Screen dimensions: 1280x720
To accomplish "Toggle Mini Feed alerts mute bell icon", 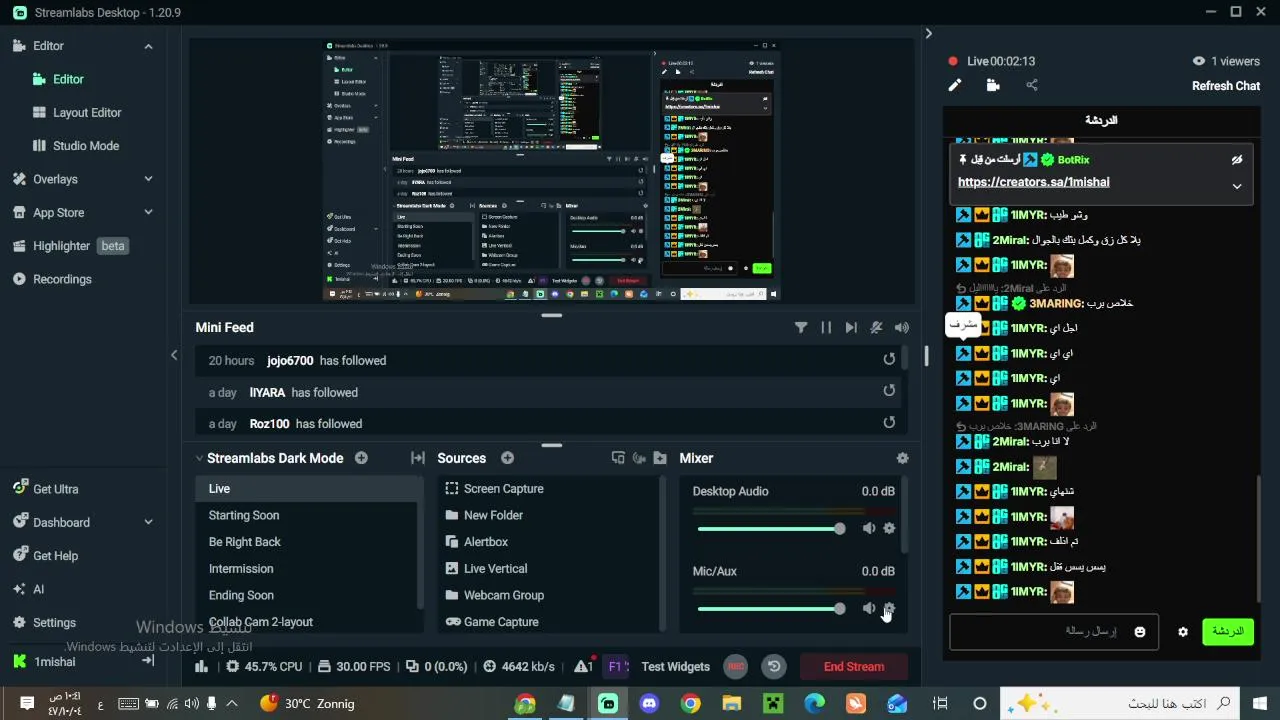I will (x=877, y=327).
